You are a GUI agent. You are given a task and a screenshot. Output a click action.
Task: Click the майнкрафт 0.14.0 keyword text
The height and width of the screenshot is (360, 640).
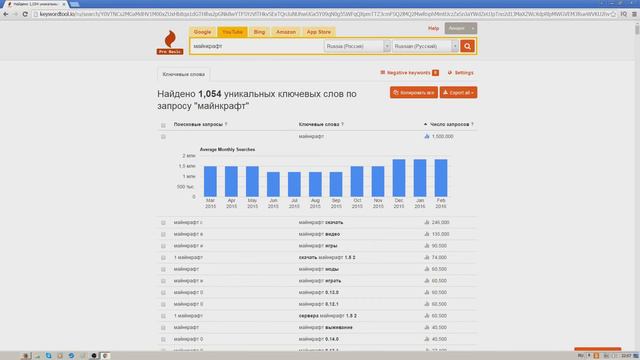[x=318, y=339]
